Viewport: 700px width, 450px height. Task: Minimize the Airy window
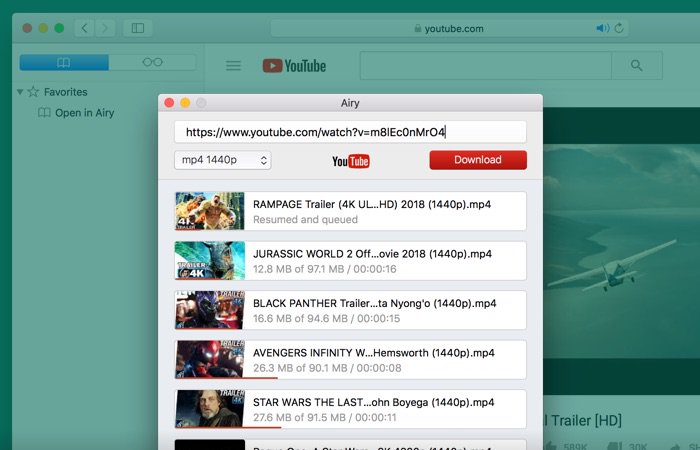185,103
